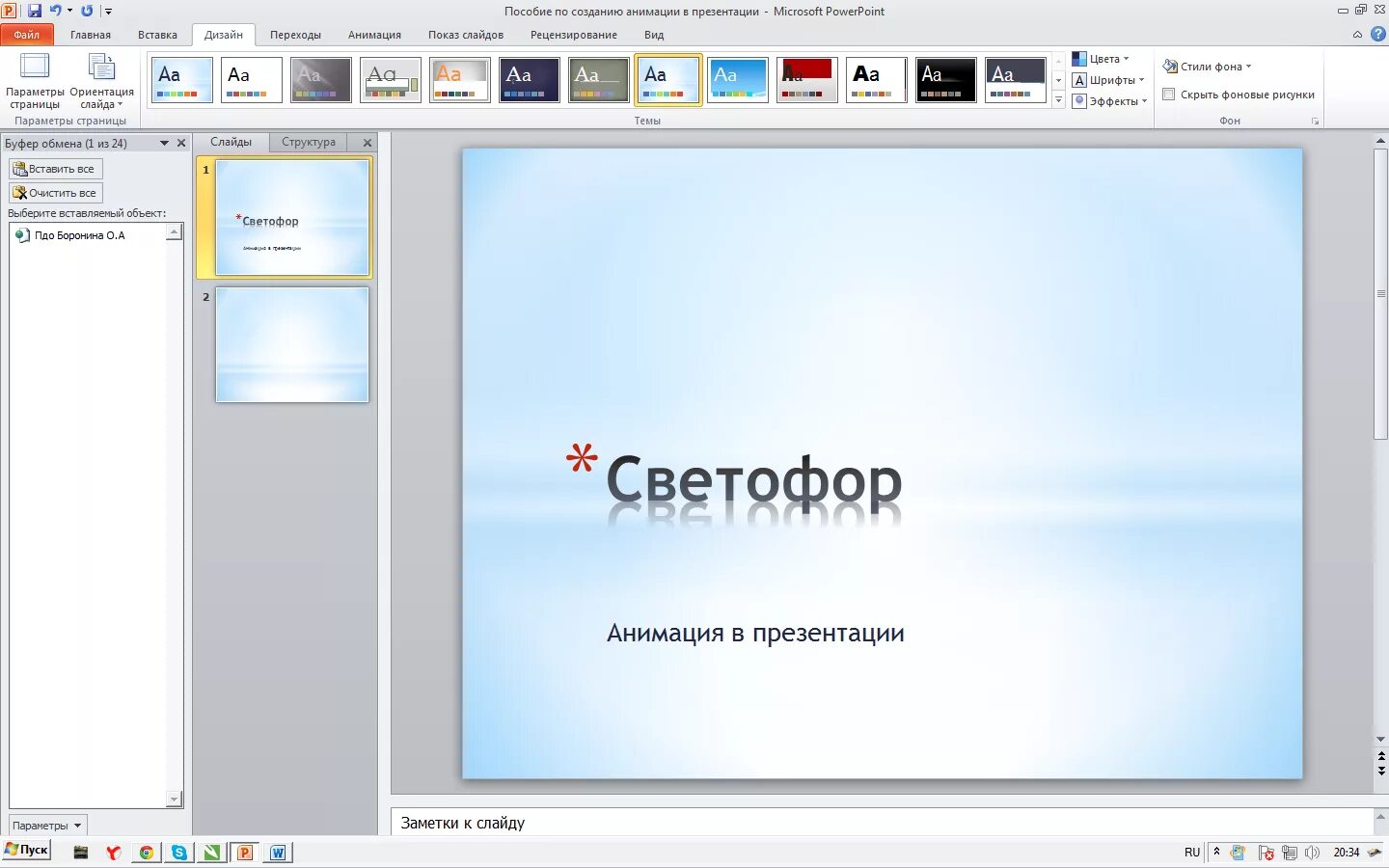Image resolution: width=1389 pixels, height=868 pixels.
Task: Click subtitle Анимация в презентации
Action: [755, 634]
